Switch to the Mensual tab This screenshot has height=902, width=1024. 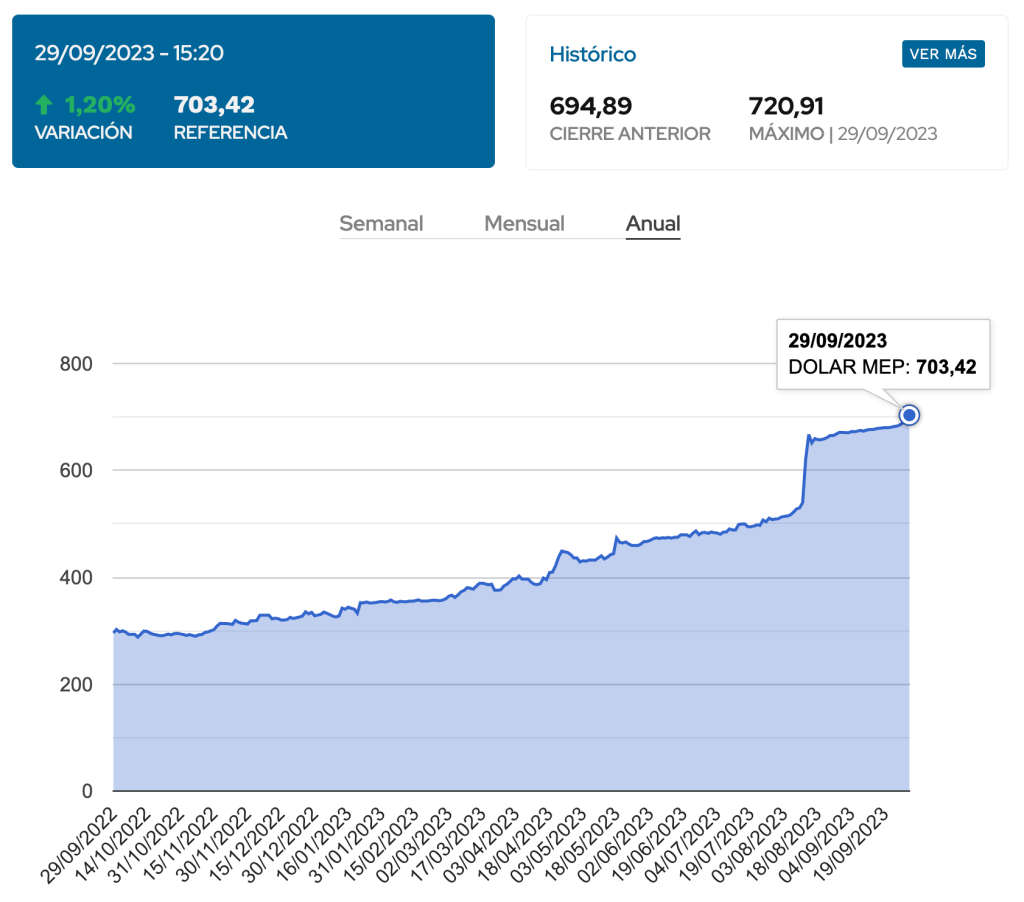coord(524,224)
